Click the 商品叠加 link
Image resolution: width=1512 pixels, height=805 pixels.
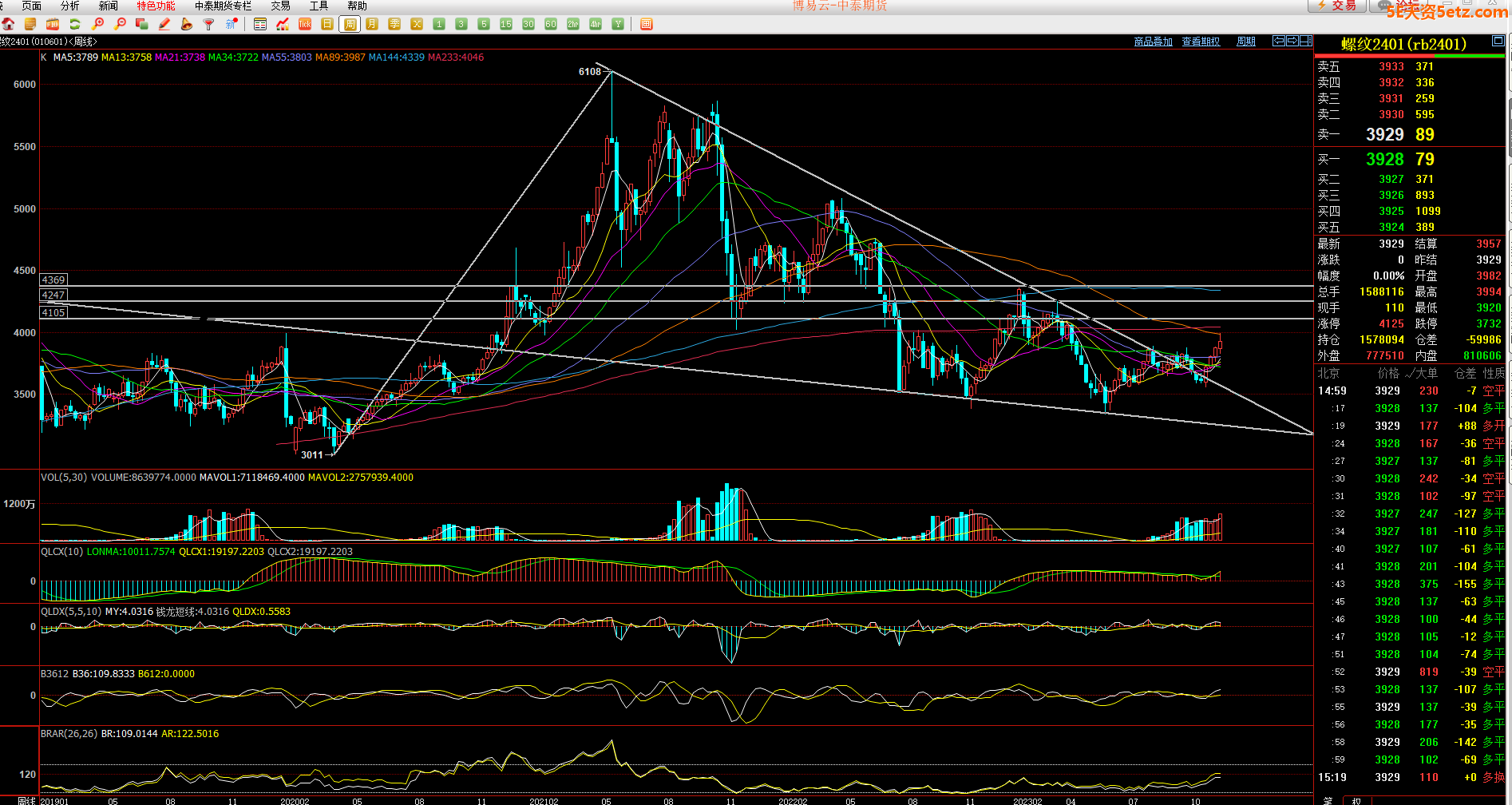point(1154,42)
